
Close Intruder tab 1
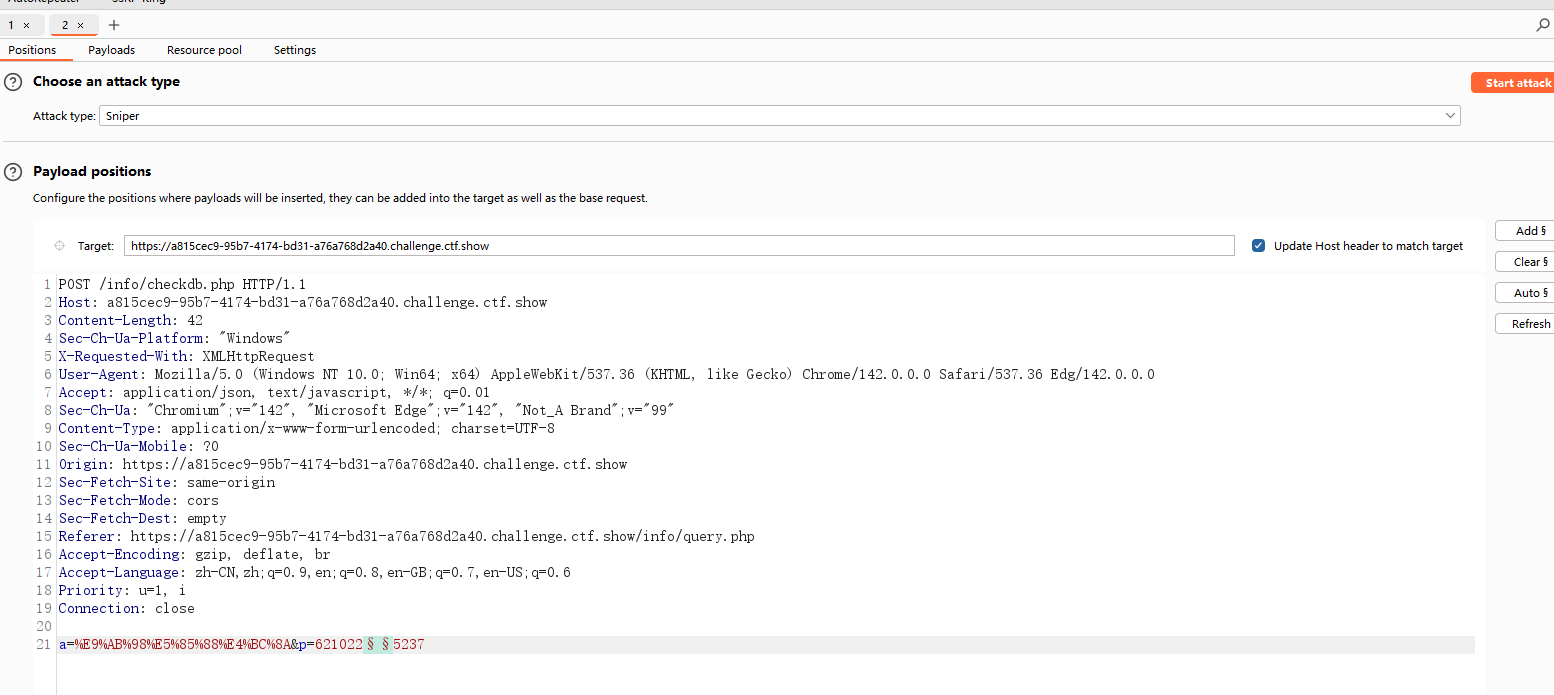pos(26,25)
